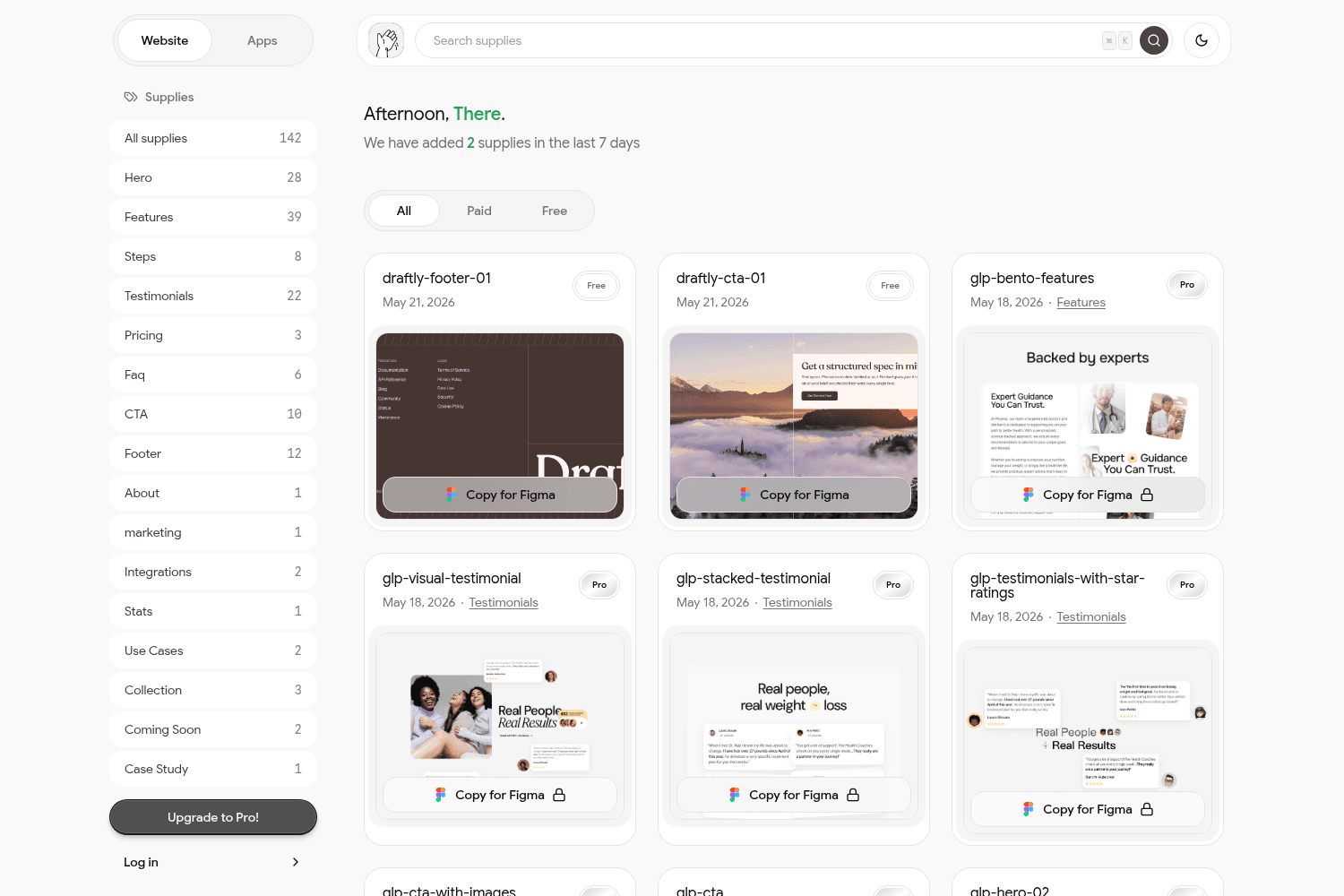Screen dimensions: 1344x896
Task: Open the All supplies category
Action: pyautogui.click(x=213, y=138)
